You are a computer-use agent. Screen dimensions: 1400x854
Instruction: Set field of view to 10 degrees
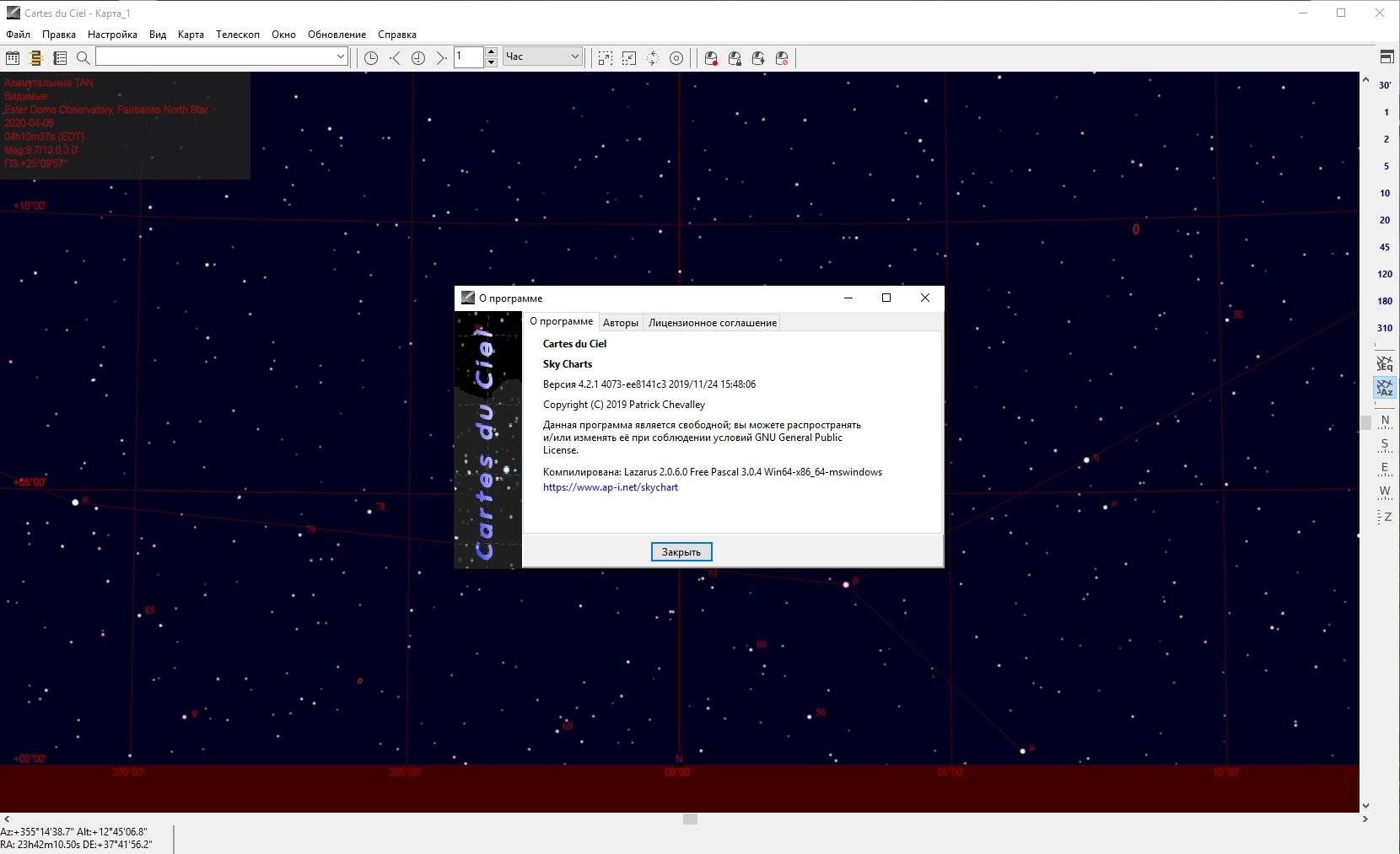tap(1385, 193)
